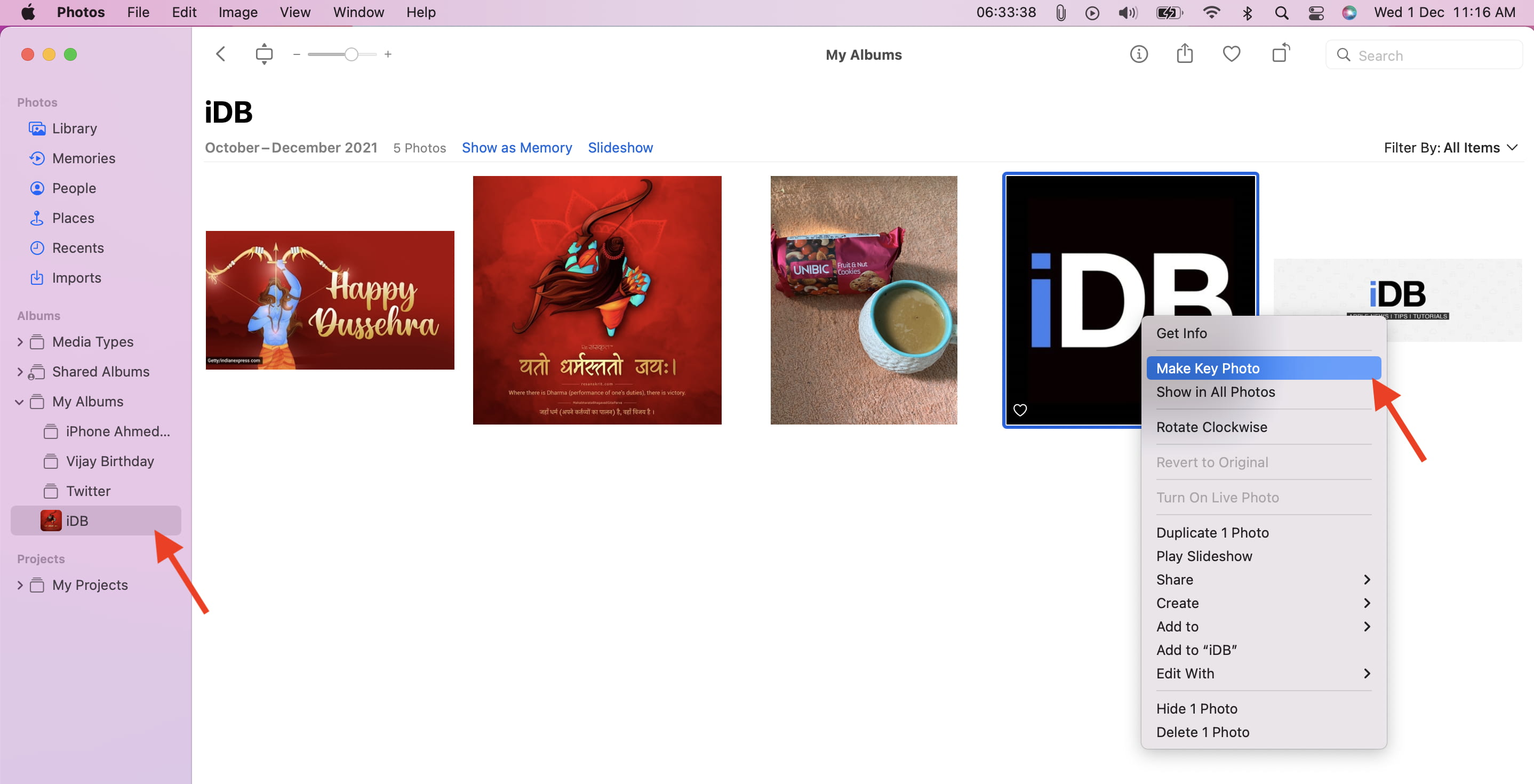Click Show as Memory link
The height and width of the screenshot is (784, 1534).
point(516,148)
